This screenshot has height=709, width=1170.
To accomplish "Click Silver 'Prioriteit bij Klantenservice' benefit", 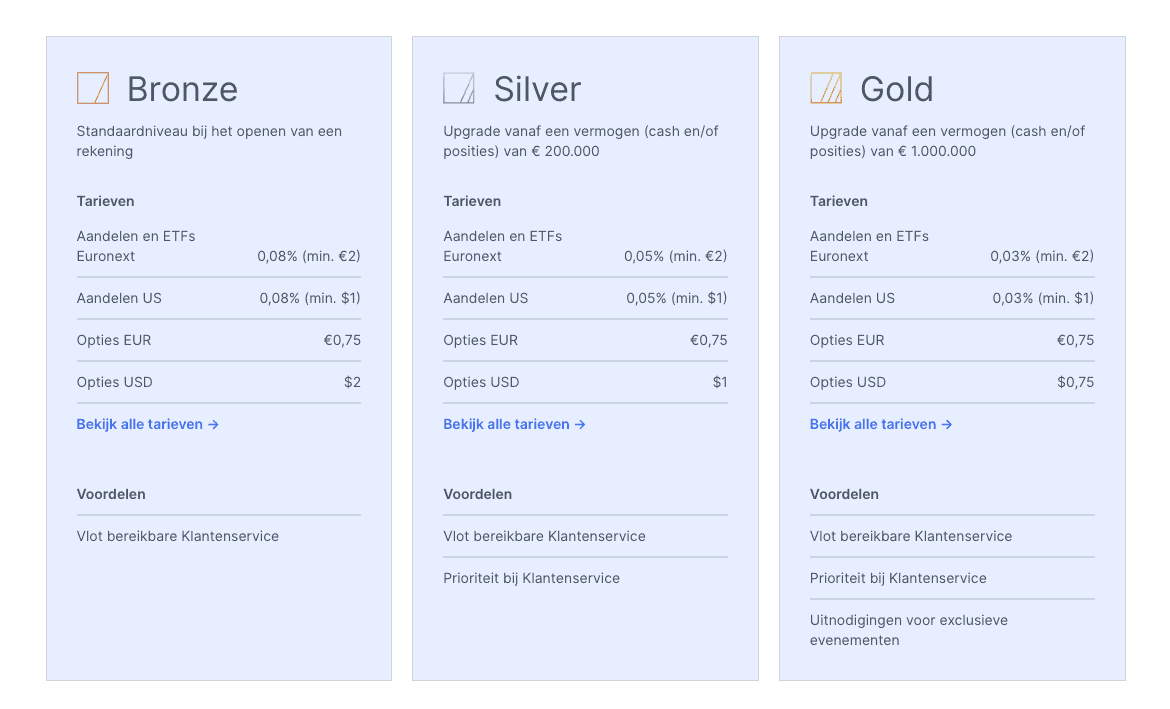I will (531, 578).
